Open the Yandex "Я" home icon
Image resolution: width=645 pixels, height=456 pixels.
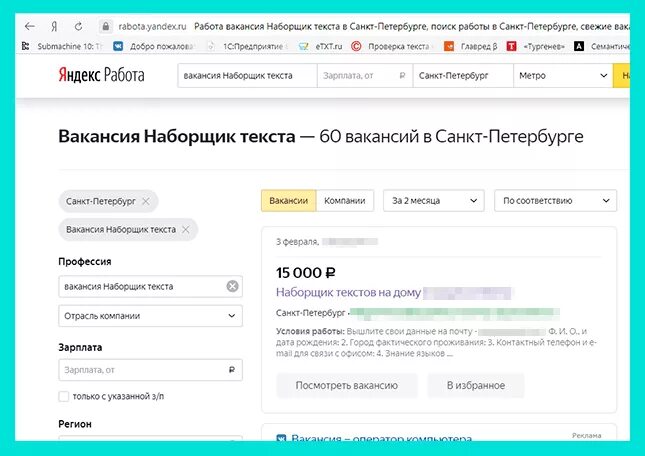54,26
